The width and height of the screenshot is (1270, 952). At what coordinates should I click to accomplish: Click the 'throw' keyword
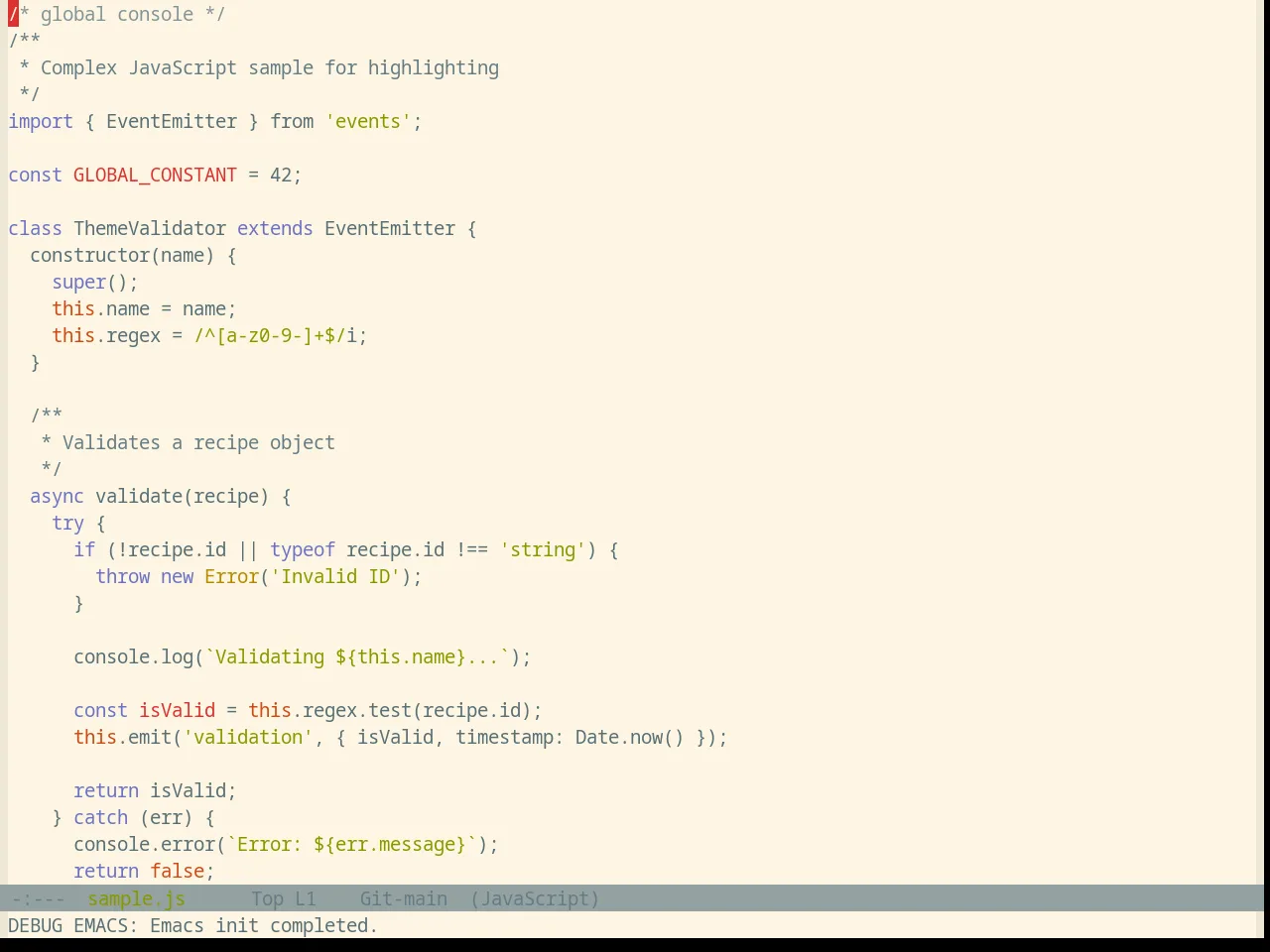122,576
